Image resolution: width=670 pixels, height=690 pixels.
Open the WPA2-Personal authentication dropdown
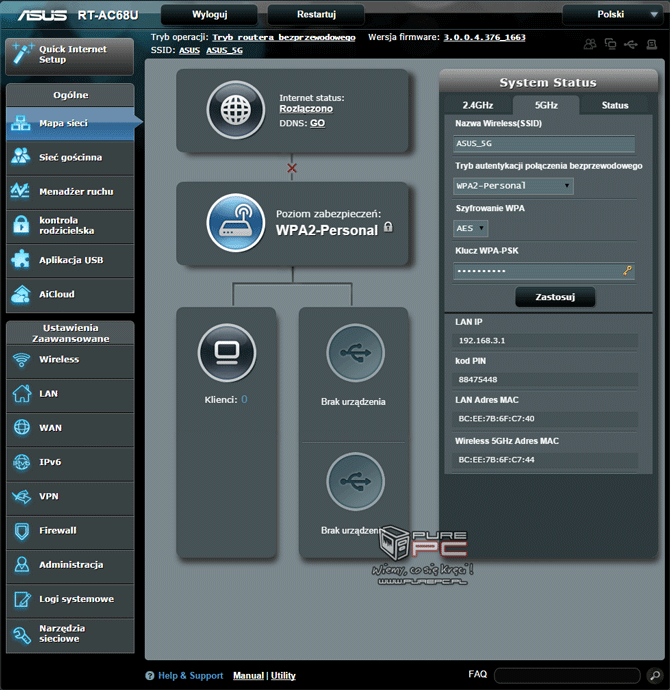(513, 186)
